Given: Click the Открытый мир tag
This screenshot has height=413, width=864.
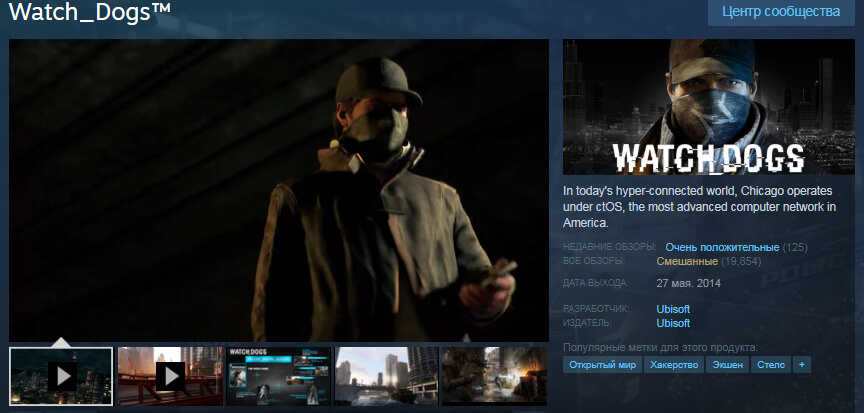Looking at the screenshot, I should coord(602,365).
